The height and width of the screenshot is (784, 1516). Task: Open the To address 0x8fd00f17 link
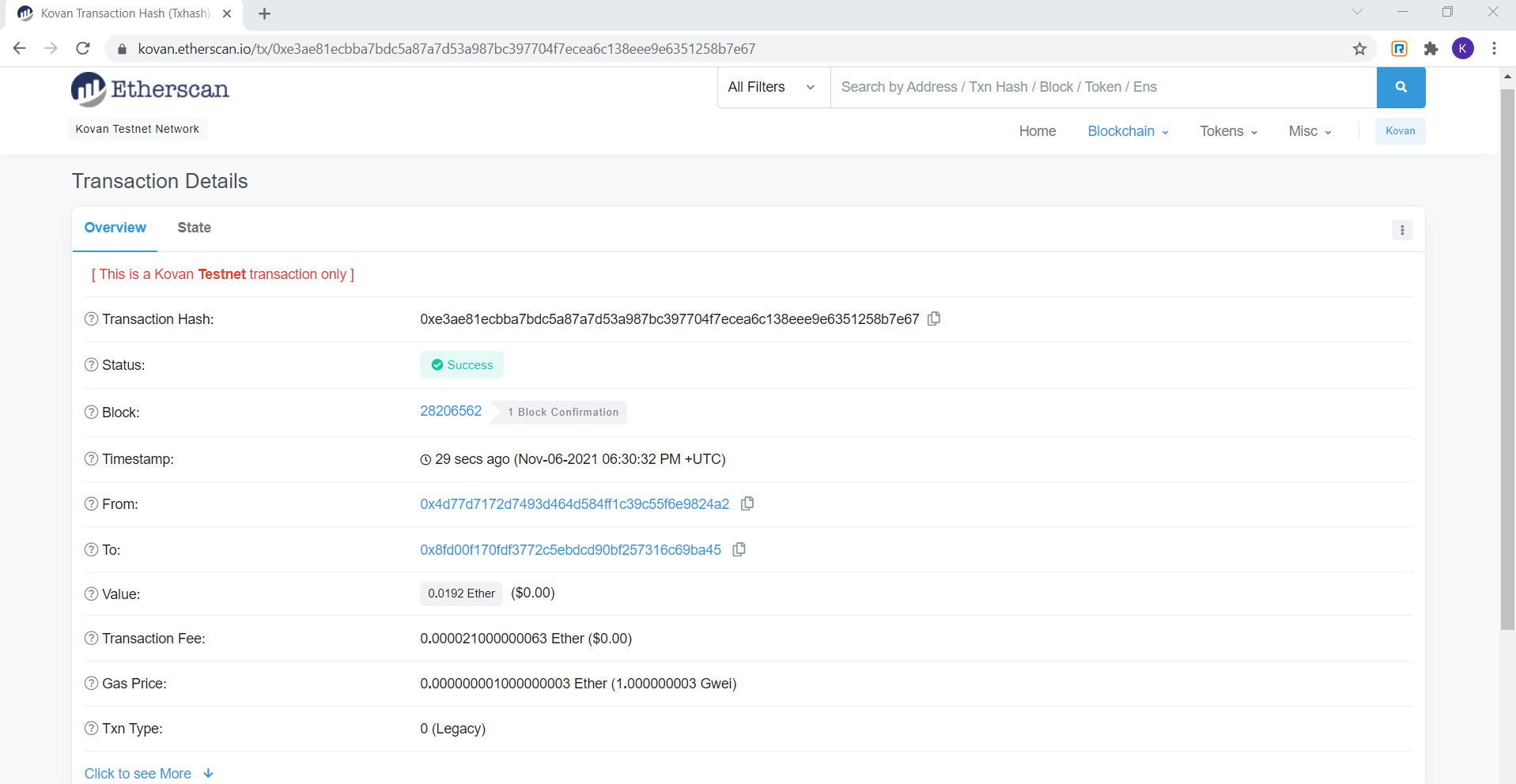tap(571, 550)
